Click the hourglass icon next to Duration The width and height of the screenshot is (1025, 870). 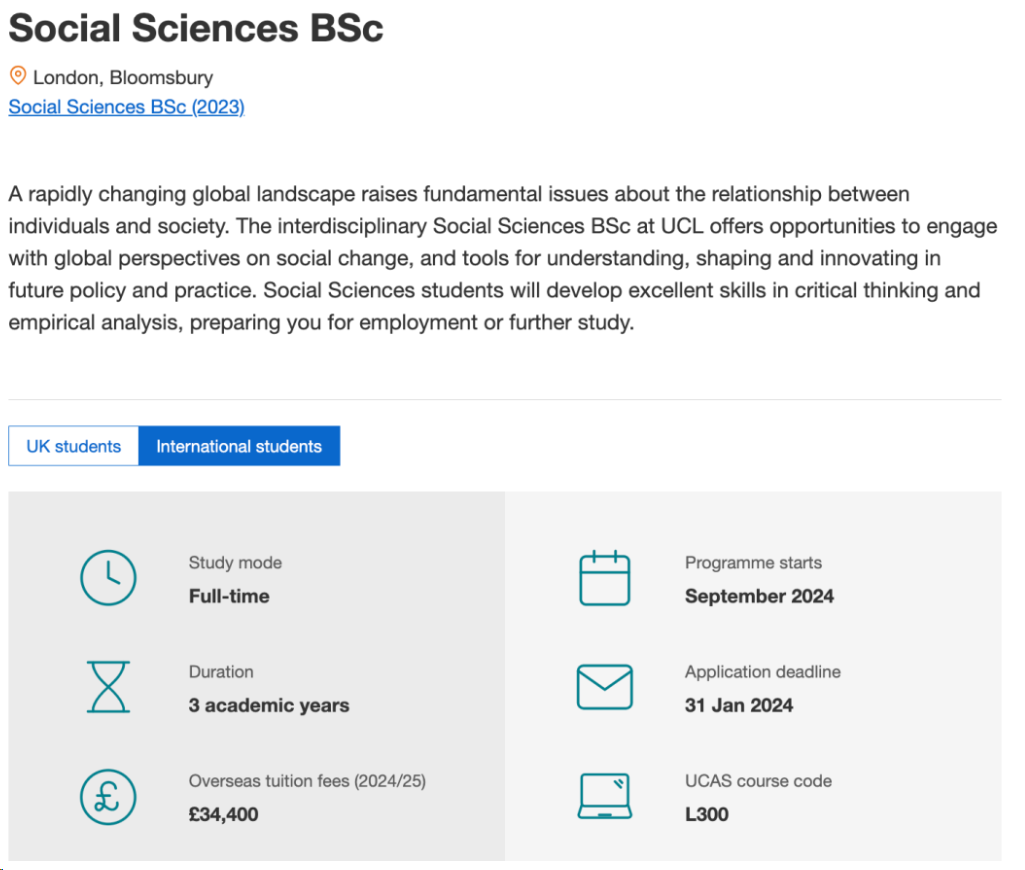coord(107,688)
